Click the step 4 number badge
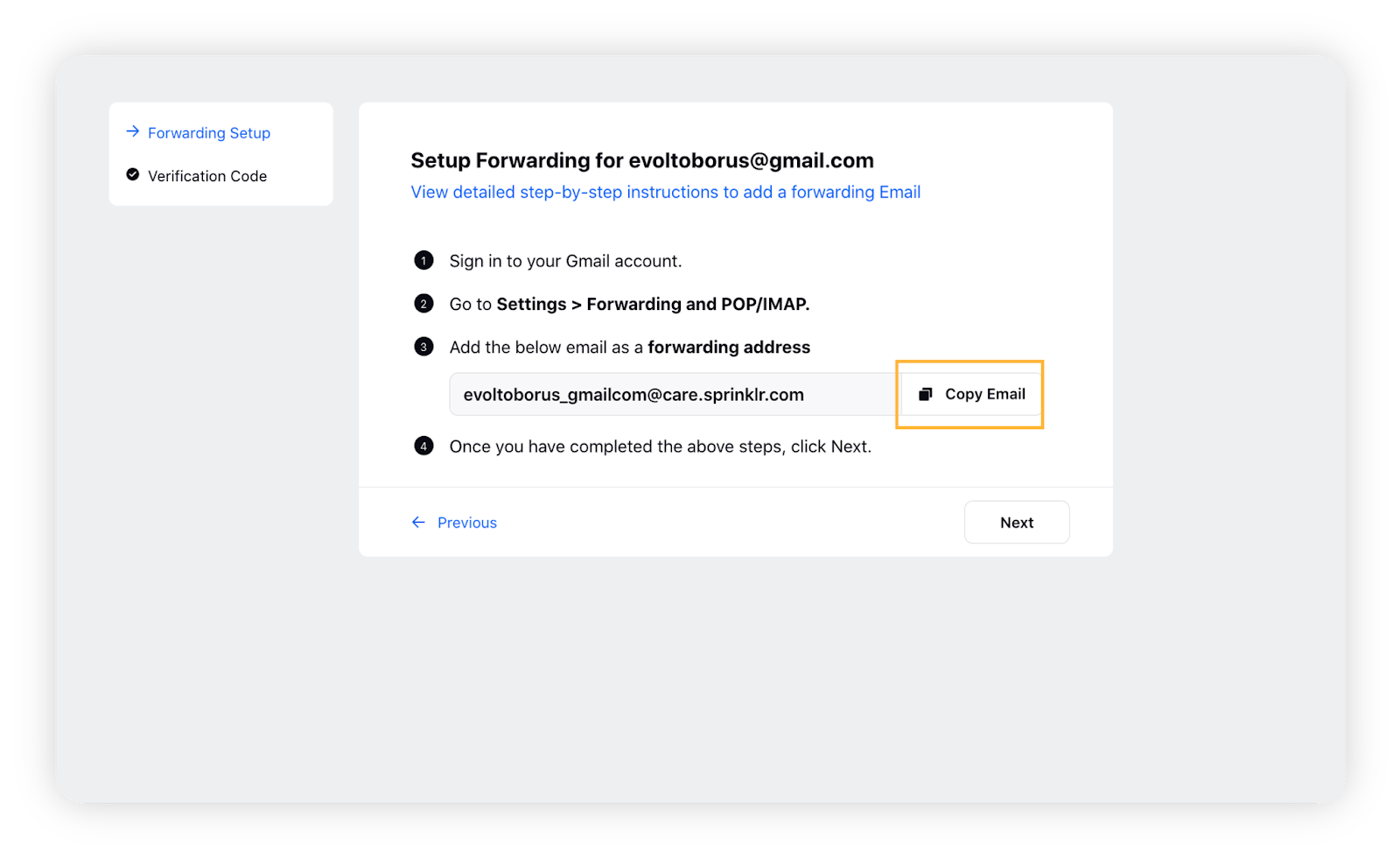1400x858 pixels. click(423, 447)
